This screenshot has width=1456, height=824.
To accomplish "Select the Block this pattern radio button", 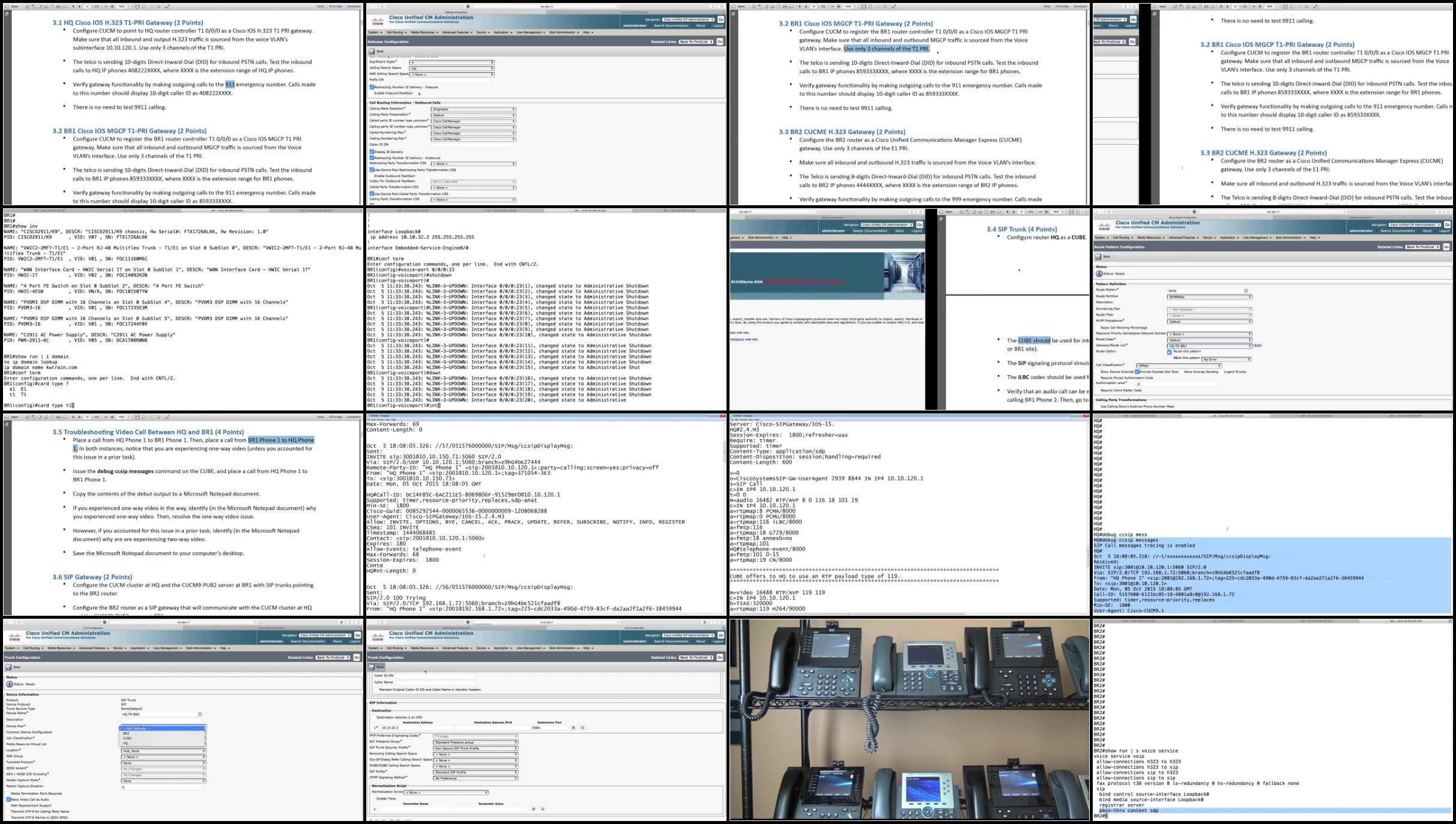I will pos(1169,358).
